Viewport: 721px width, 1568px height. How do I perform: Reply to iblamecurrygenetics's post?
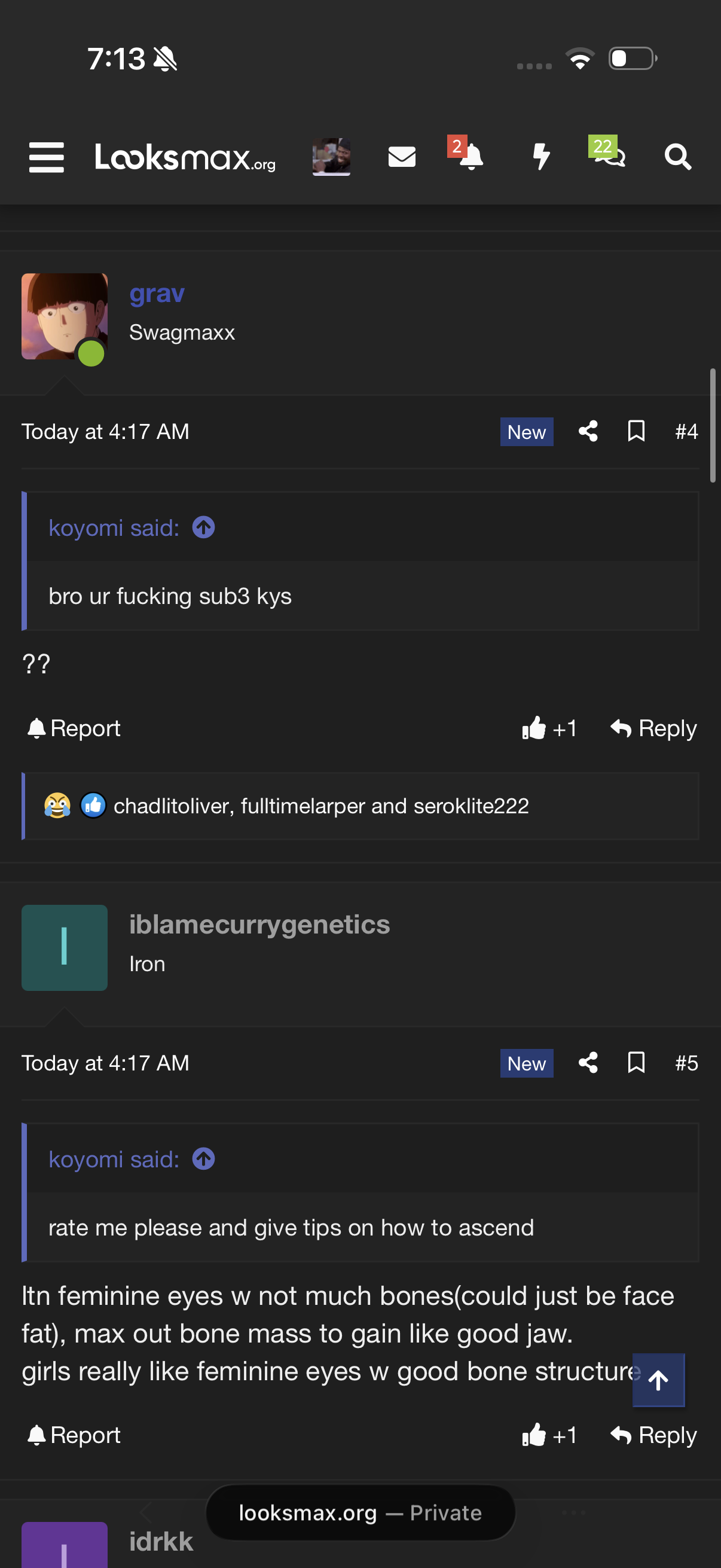[x=653, y=1435]
